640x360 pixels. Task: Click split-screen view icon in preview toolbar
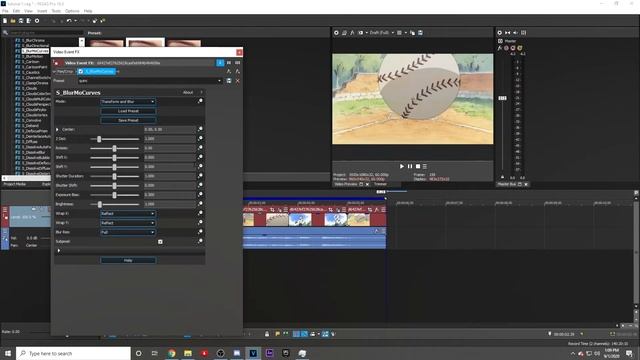pos(361,33)
